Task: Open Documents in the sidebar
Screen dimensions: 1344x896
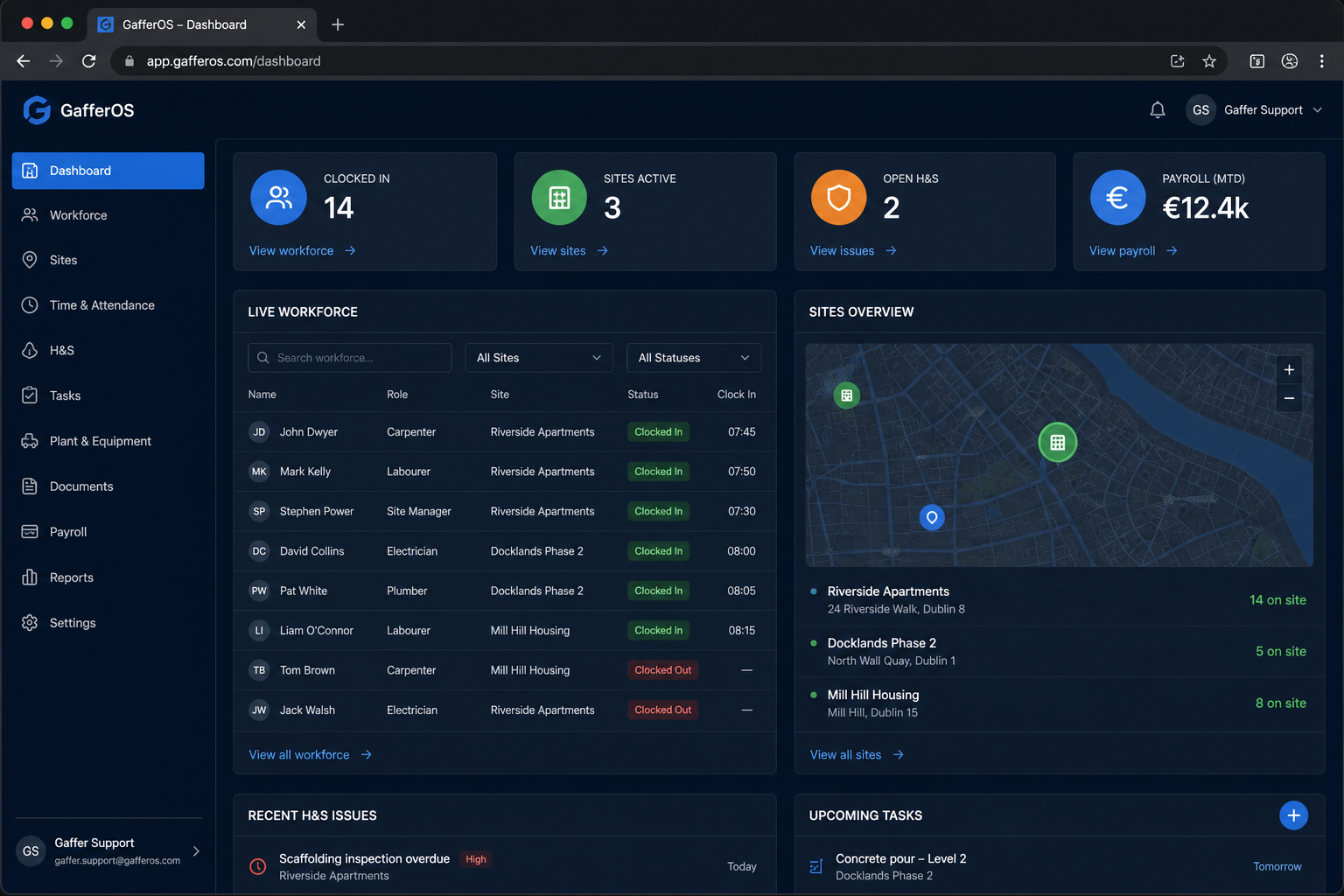Action: (108, 486)
